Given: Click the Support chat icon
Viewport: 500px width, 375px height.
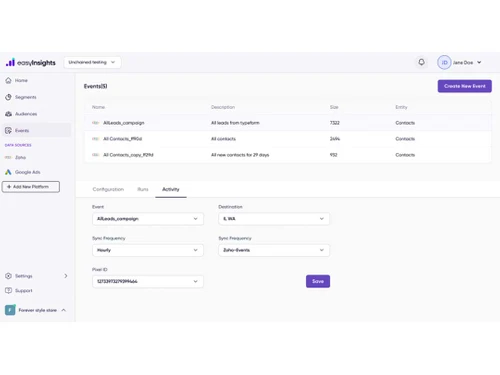Looking at the screenshot, I should (x=8, y=291).
